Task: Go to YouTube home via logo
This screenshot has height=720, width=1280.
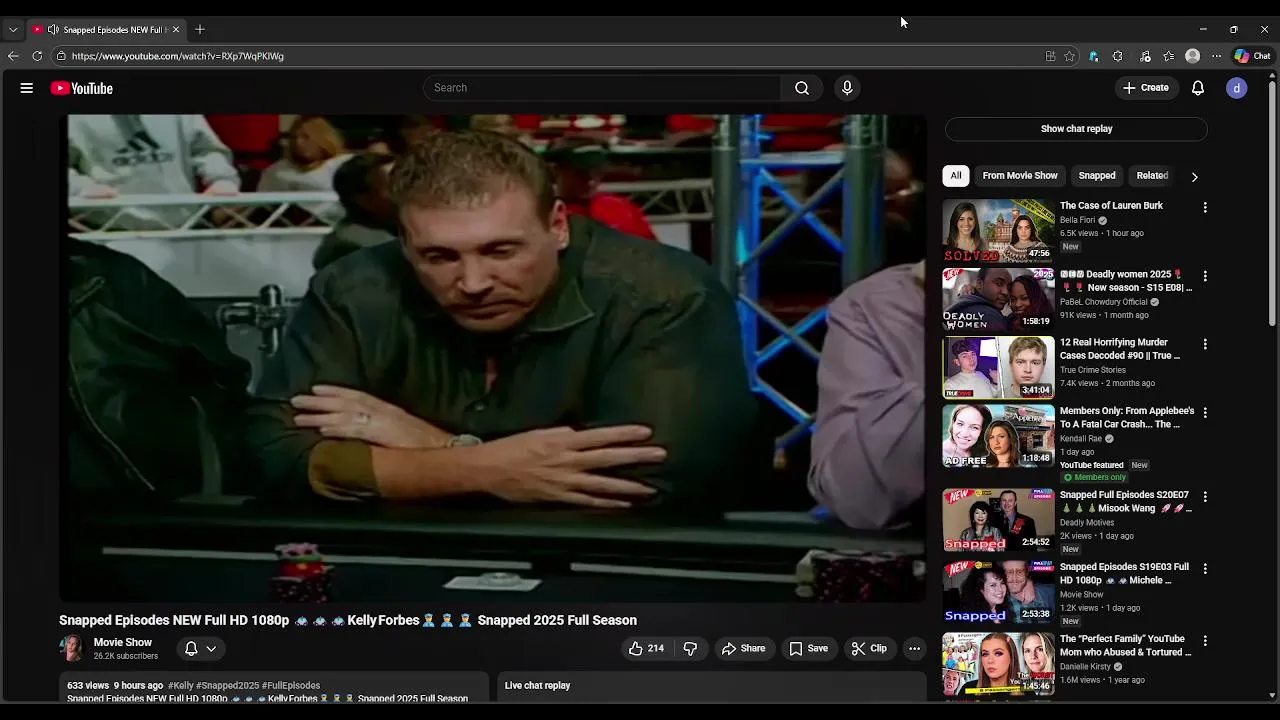Action: (x=82, y=88)
